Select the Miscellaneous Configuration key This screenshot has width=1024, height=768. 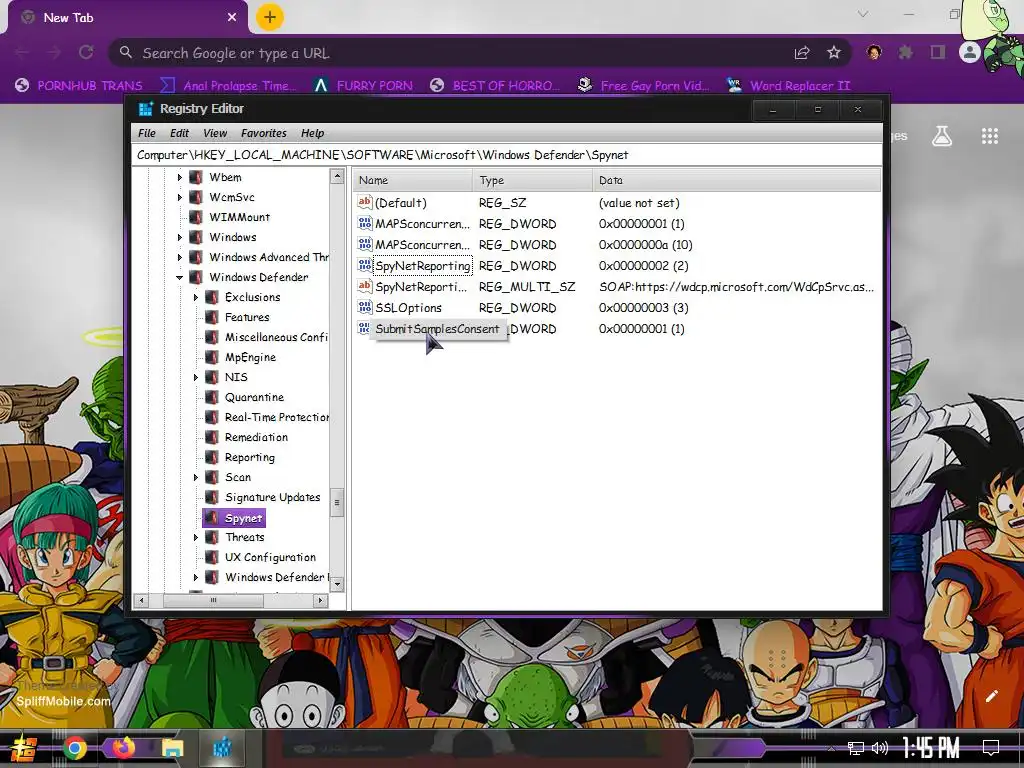click(276, 337)
